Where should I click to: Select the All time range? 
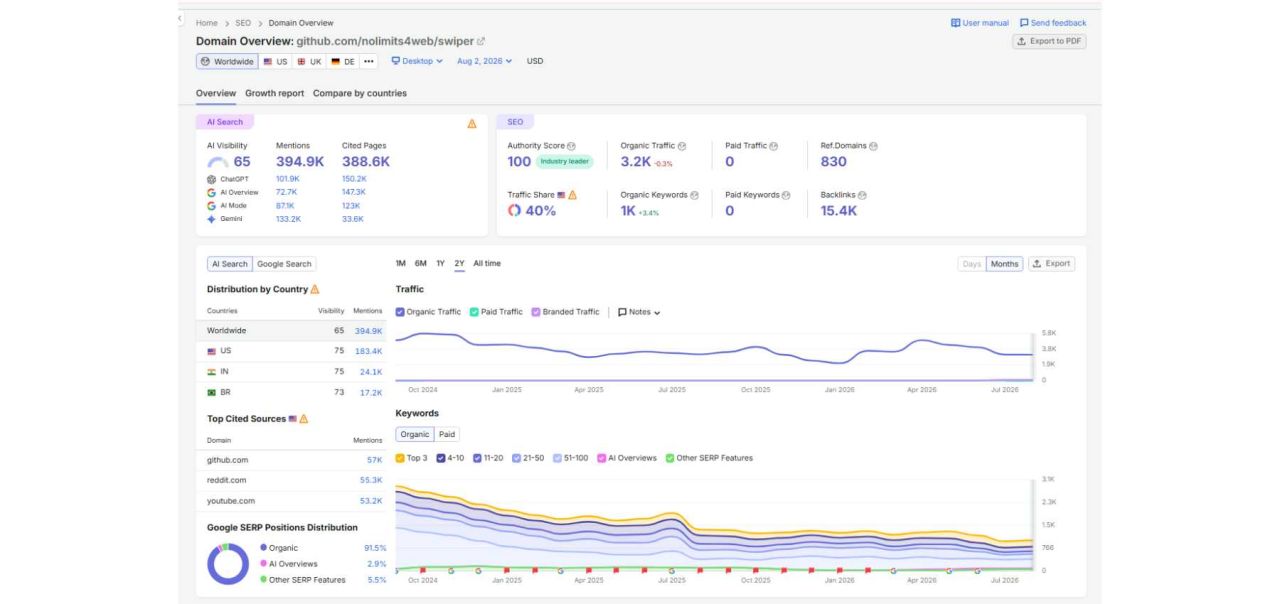coord(487,264)
